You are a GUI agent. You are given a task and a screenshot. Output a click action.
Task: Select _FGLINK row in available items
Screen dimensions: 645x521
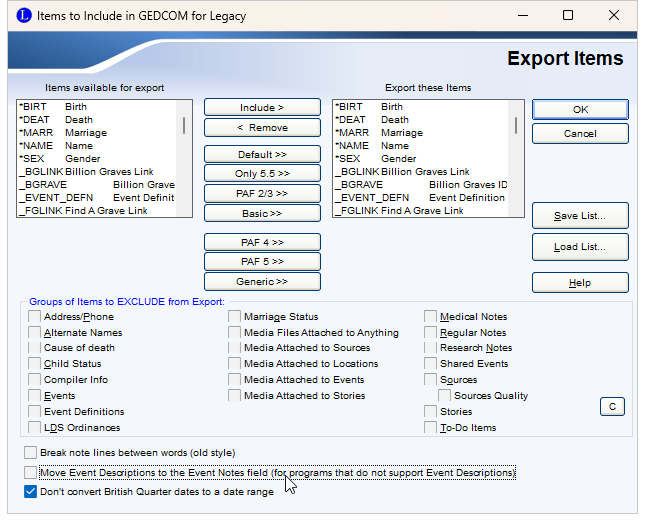pyautogui.click(x=97, y=211)
